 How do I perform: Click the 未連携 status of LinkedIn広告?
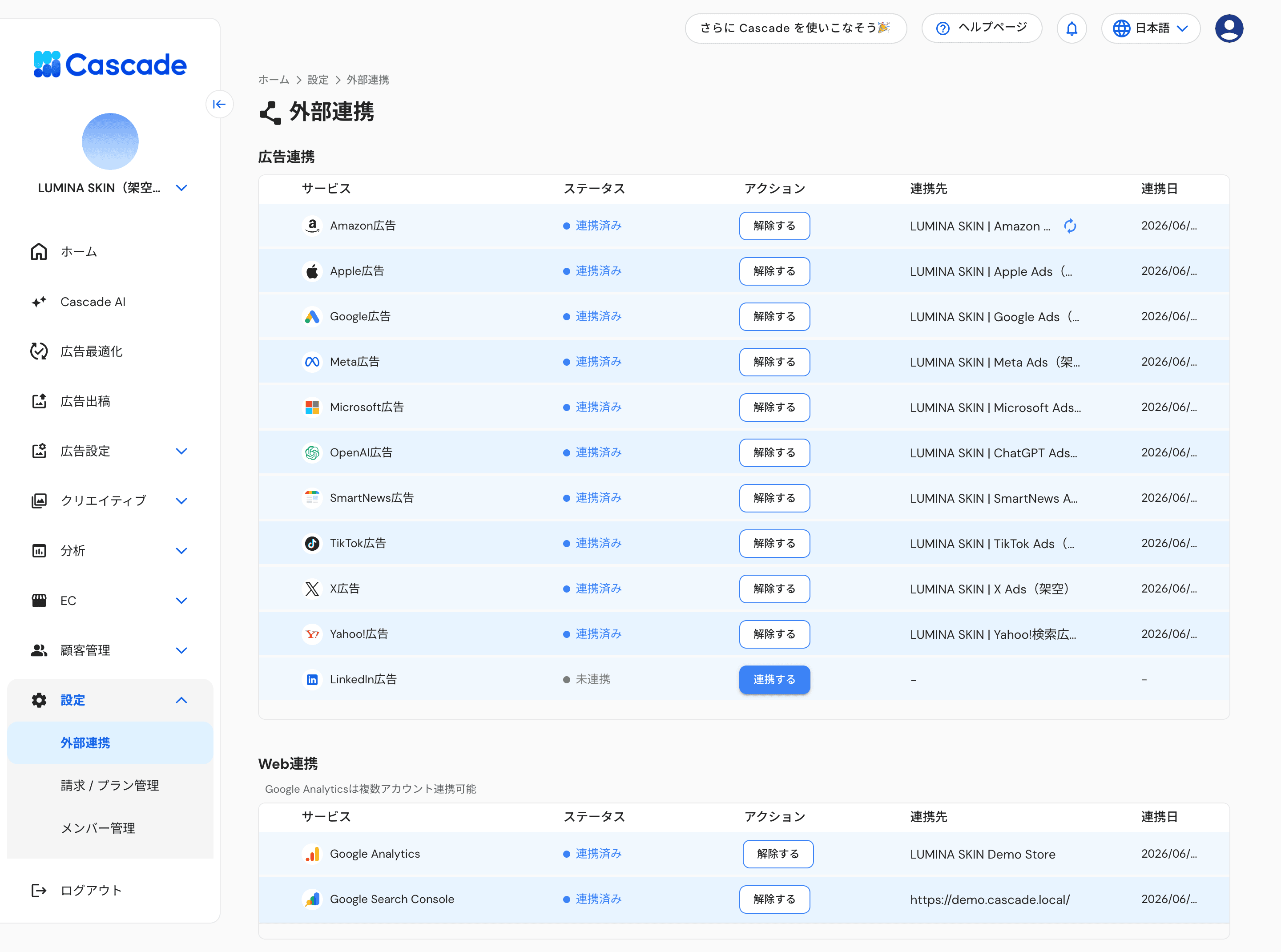point(587,680)
